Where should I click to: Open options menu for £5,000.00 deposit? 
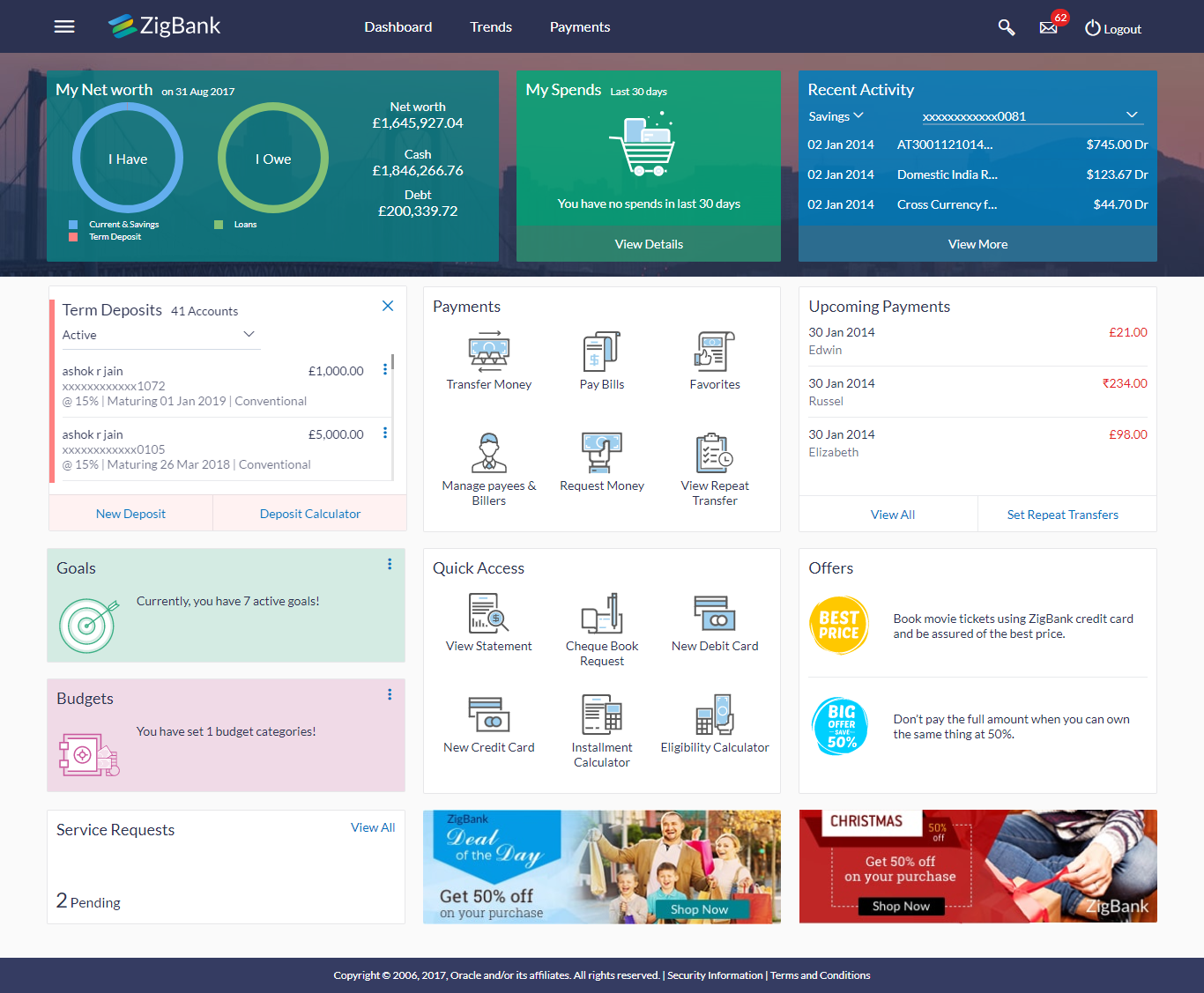[385, 433]
